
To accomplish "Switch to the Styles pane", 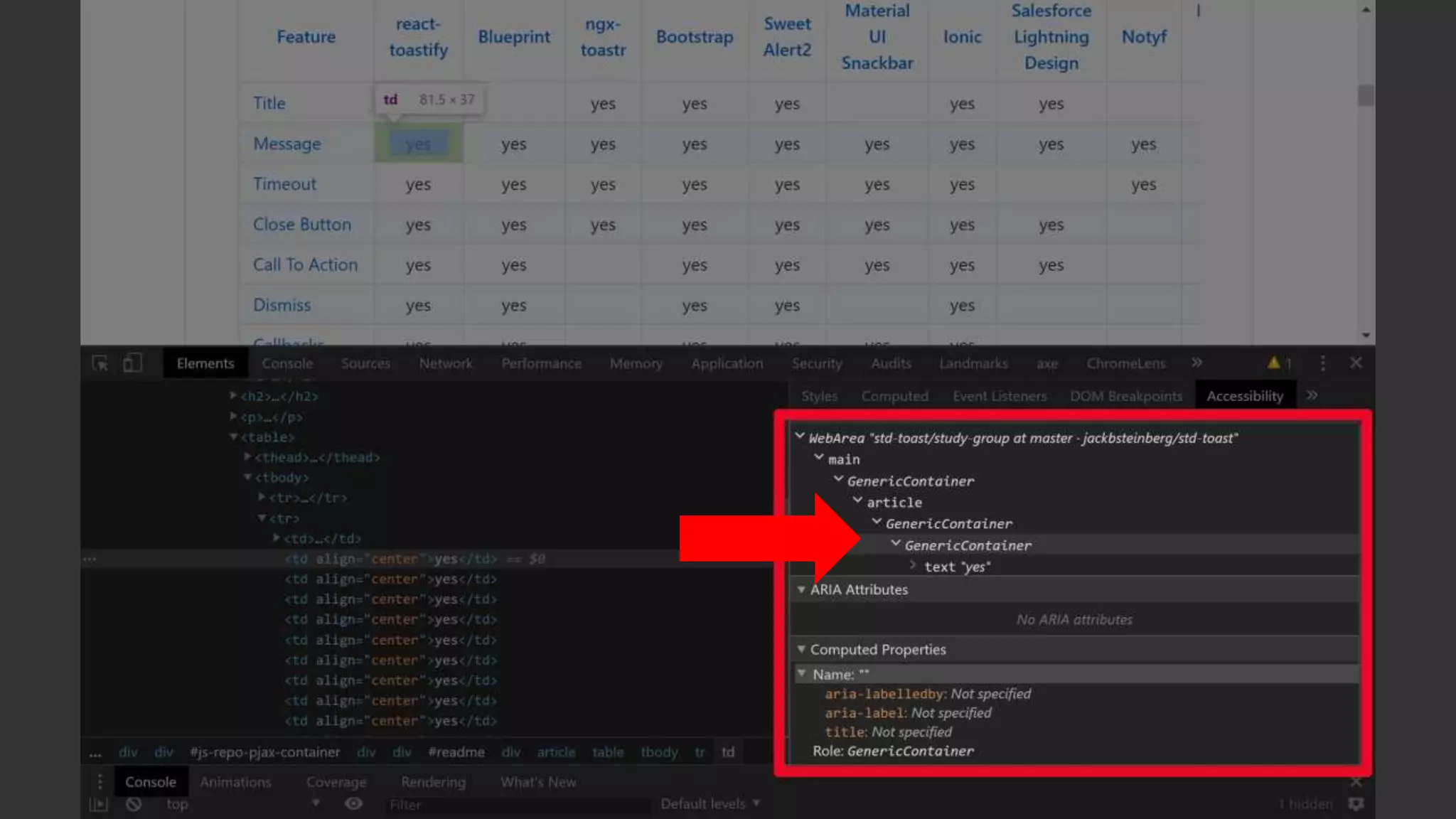I will click(x=819, y=396).
